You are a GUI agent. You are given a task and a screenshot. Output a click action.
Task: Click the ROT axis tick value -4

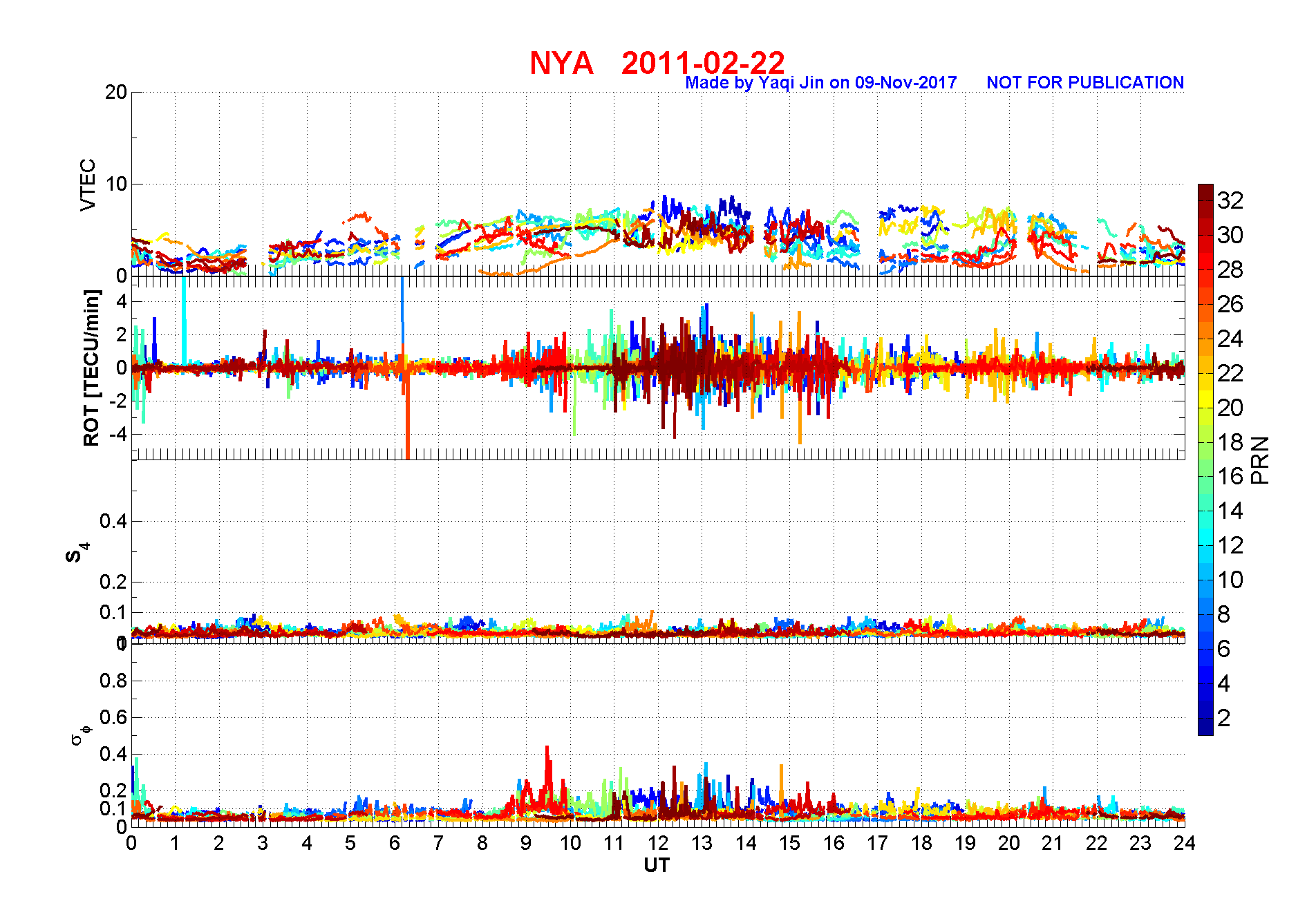tap(119, 435)
